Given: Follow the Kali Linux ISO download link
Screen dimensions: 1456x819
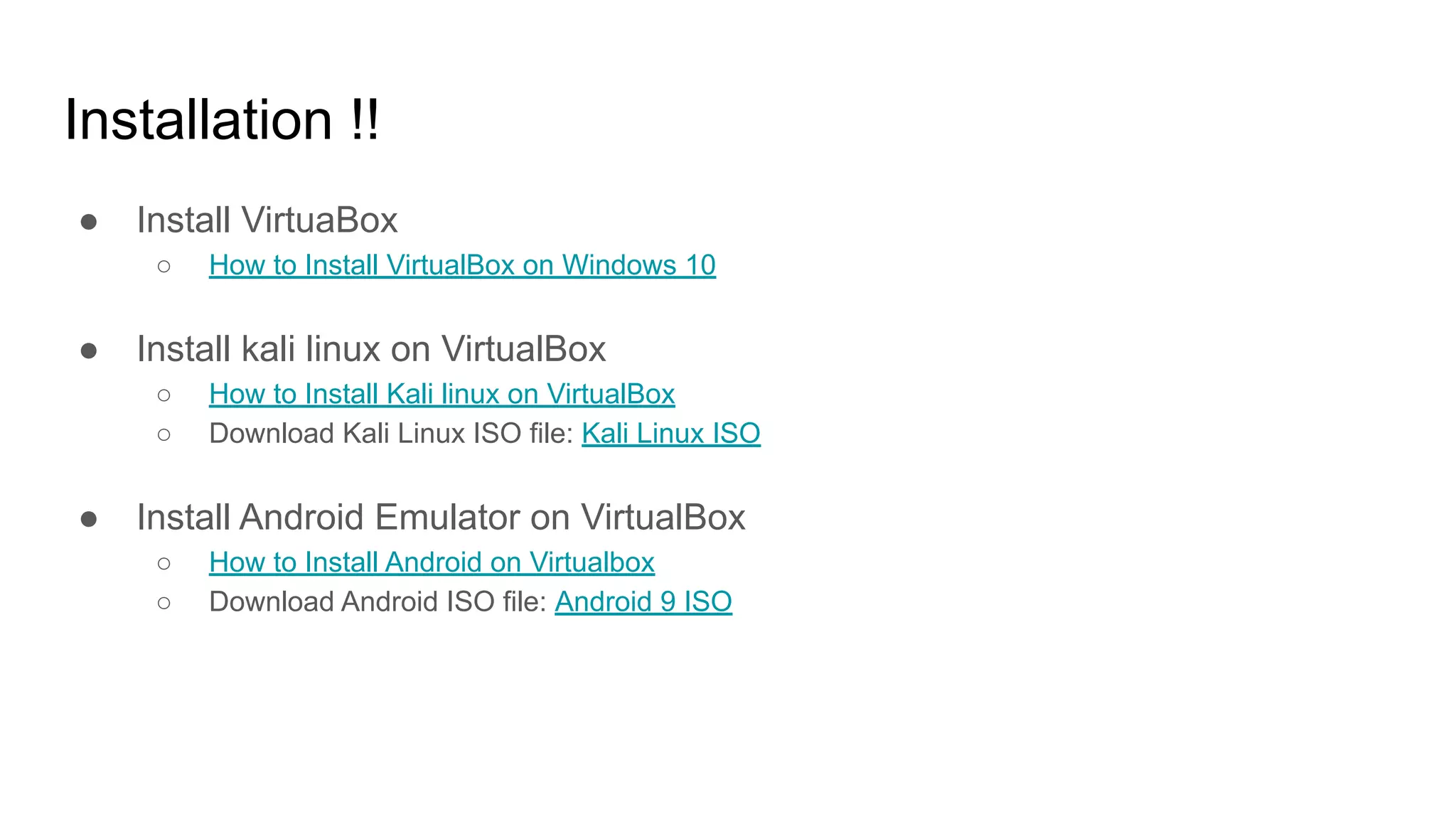Looking at the screenshot, I should click(x=671, y=433).
